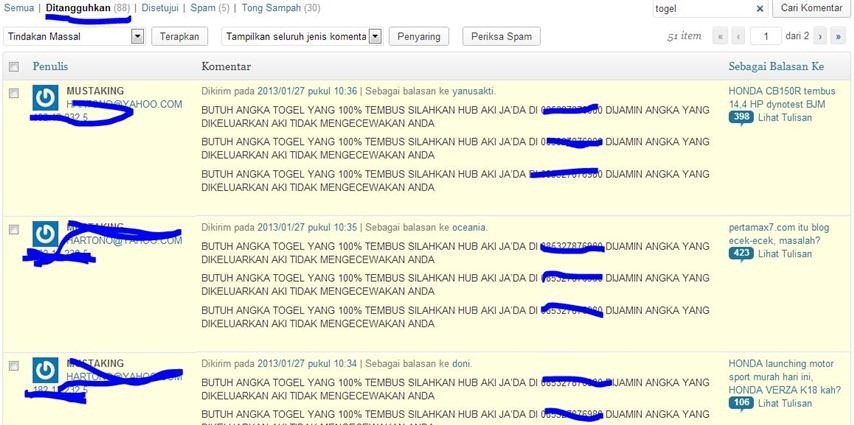Viewport: 854px width, 425px height.
Task: Click the 423 comment count bubble
Action: pyautogui.click(x=741, y=253)
